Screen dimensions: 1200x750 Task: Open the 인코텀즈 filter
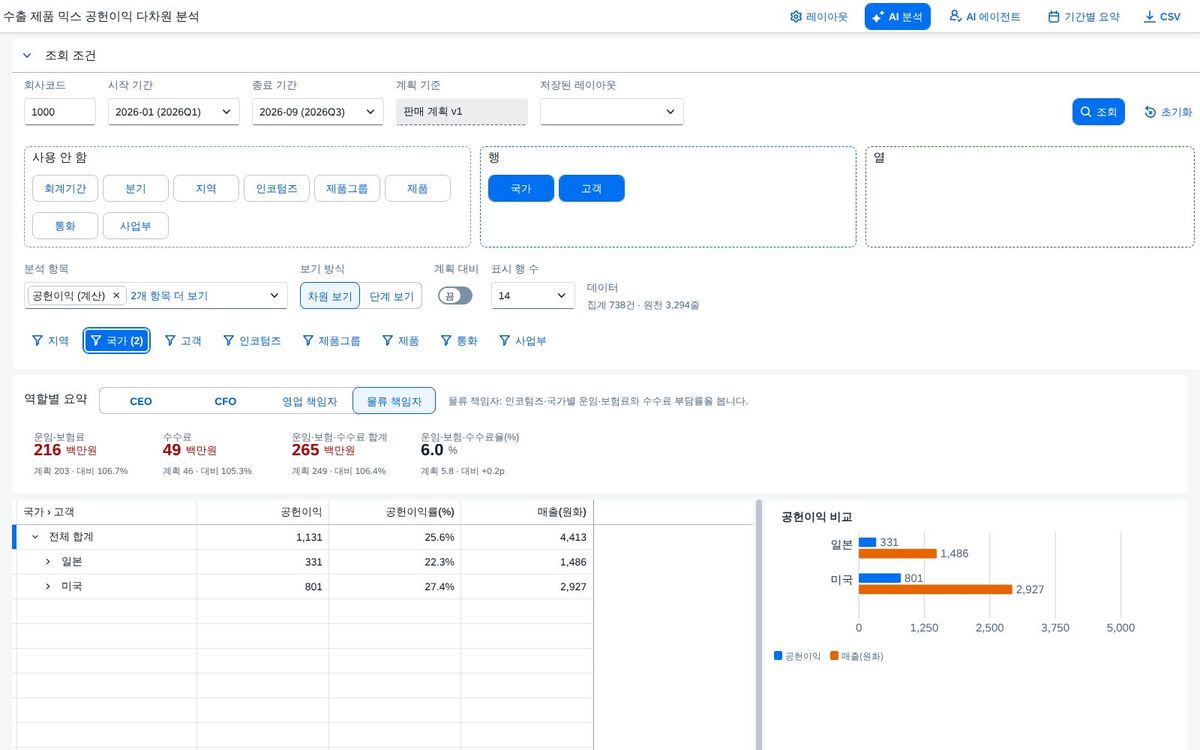tap(252, 341)
